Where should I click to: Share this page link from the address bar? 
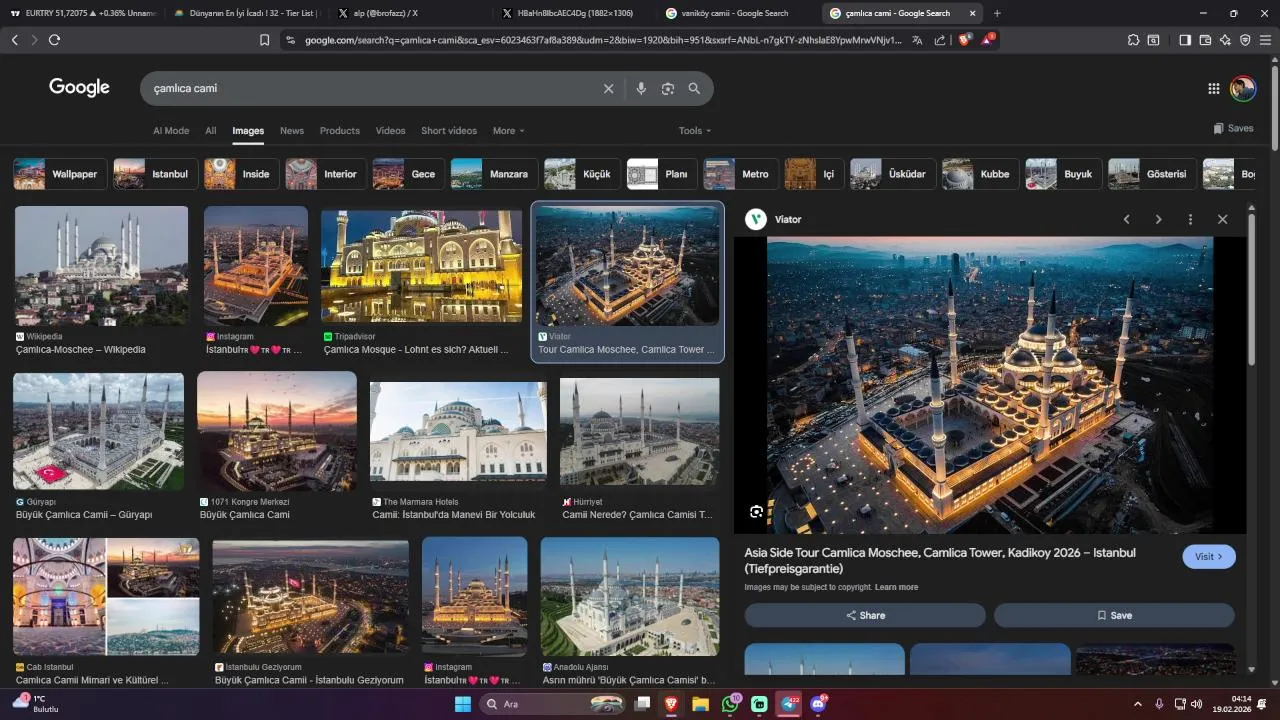click(940, 40)
